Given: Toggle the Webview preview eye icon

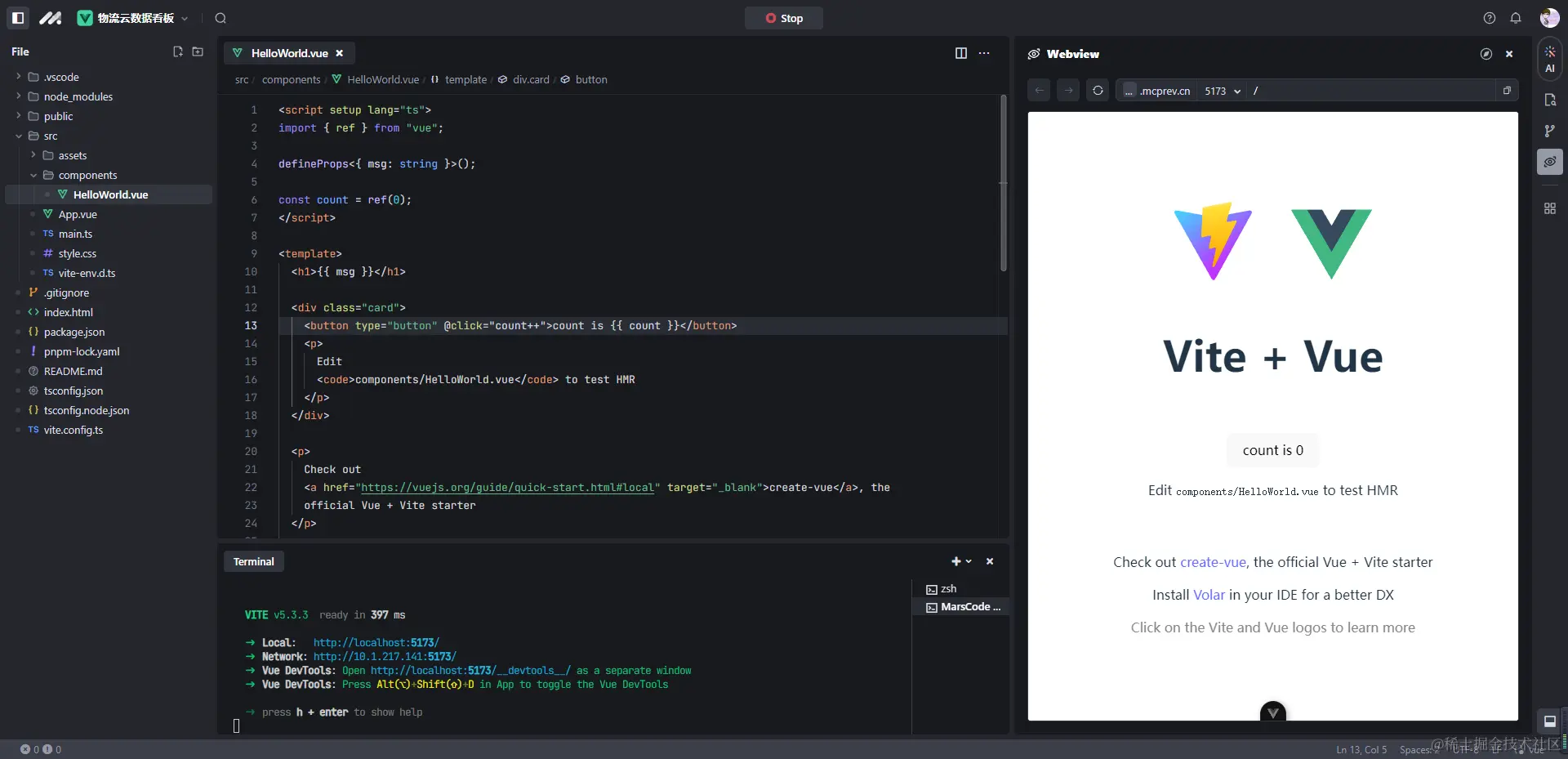Looking at the screenshot, I should (x=1550, y=162).
